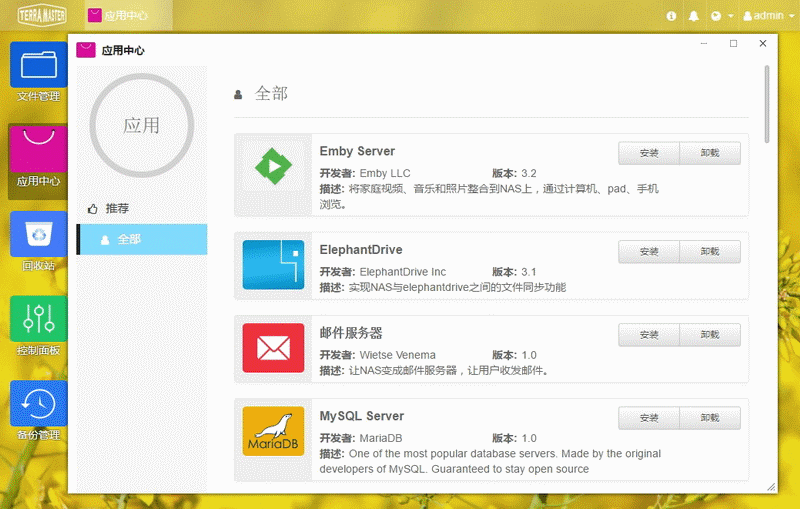Click the info icon in top bar
800x509 pixels.
671,16
